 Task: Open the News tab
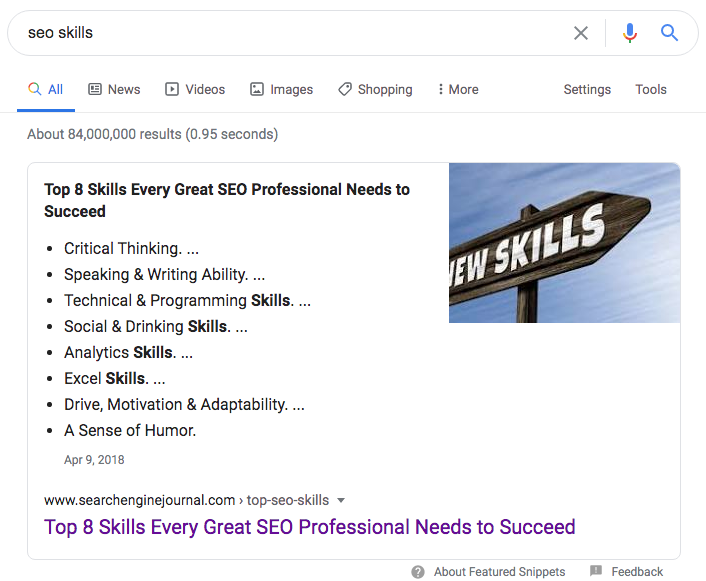pyautogui.click(x=114, y=89)
